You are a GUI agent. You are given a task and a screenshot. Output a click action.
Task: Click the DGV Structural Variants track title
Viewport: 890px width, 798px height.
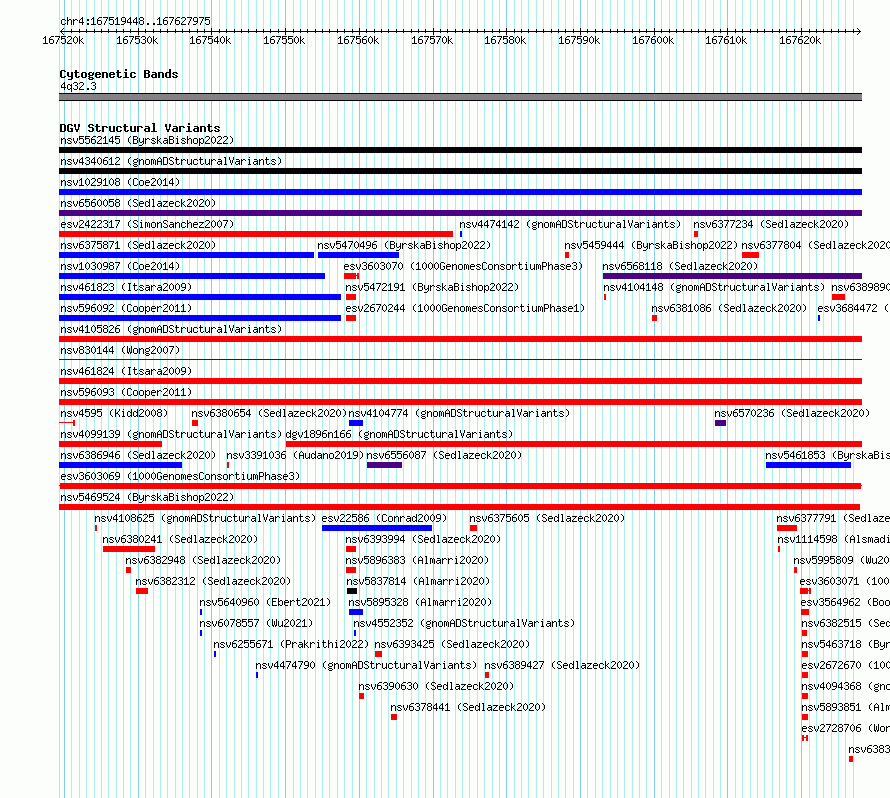pos(140,128)
